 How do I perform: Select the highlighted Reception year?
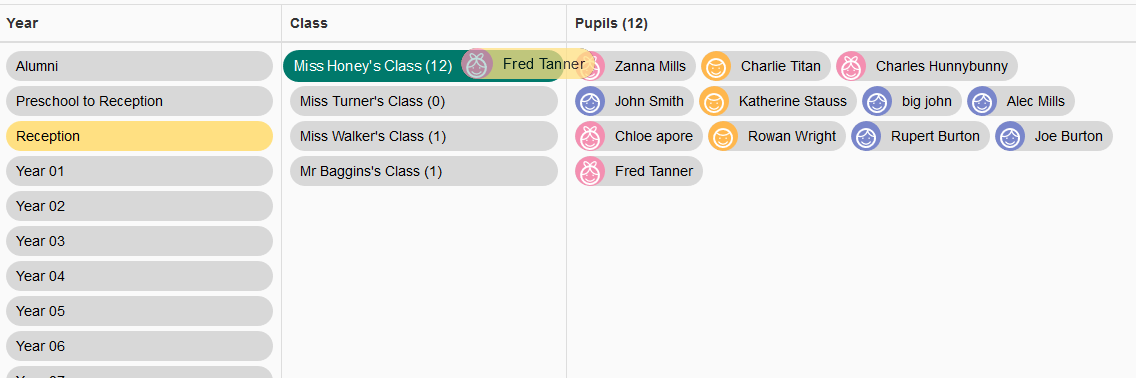coord(139,136)
